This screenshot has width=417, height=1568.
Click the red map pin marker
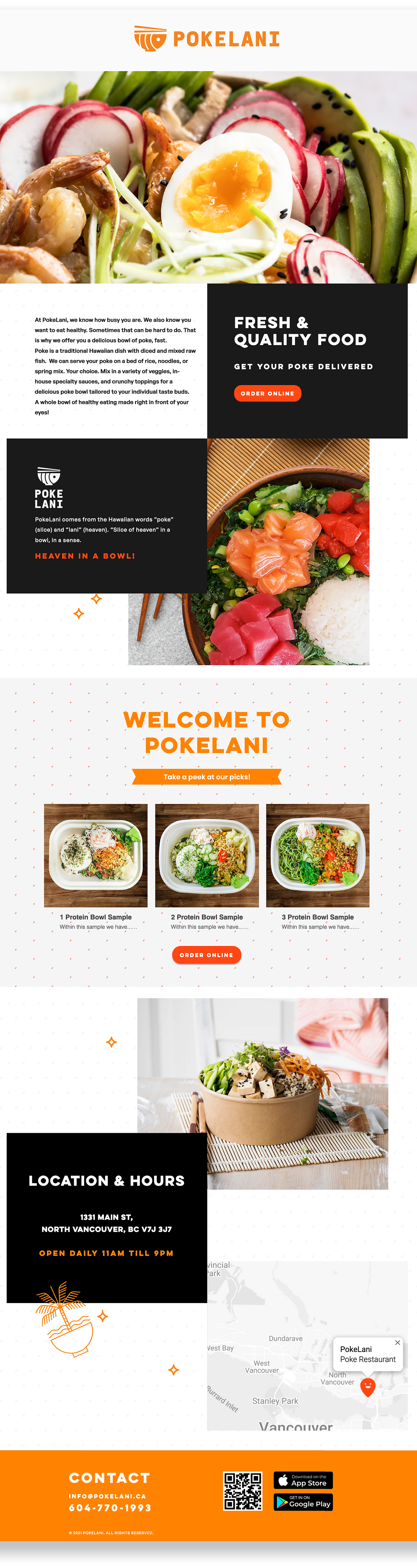tap(368, 1387)
